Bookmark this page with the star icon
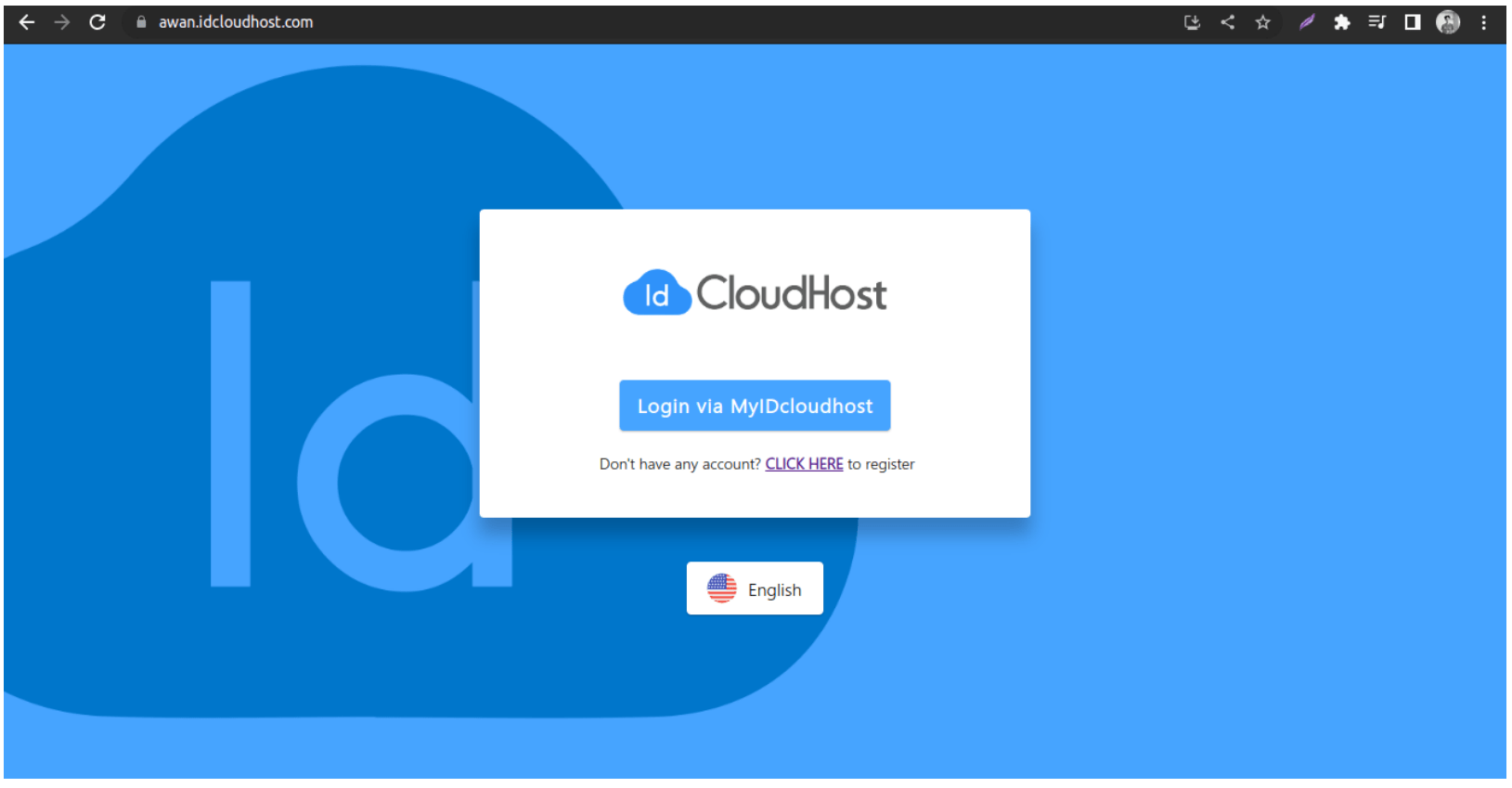The width and height of the screenshot is (1512, 788). pos(1263,22)
